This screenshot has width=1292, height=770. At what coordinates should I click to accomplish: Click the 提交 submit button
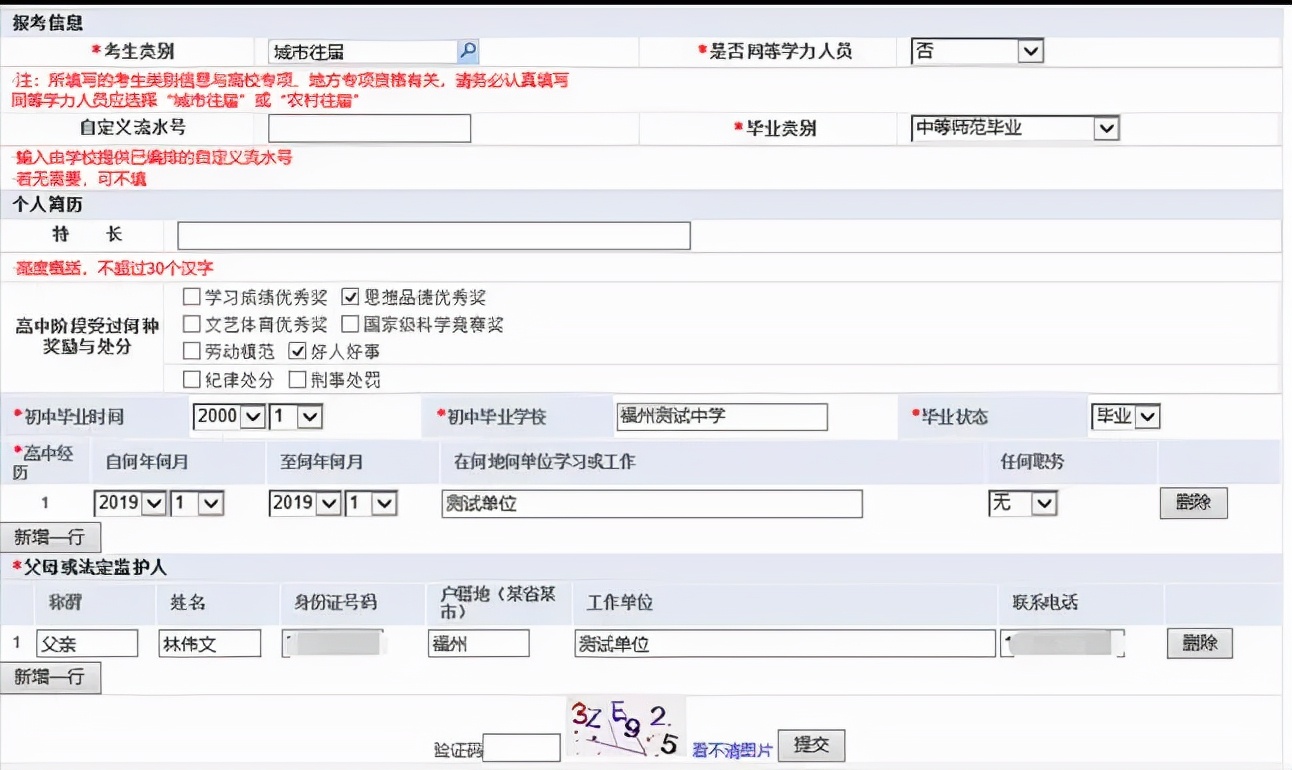pyautogui.click(x=811, y=745)
